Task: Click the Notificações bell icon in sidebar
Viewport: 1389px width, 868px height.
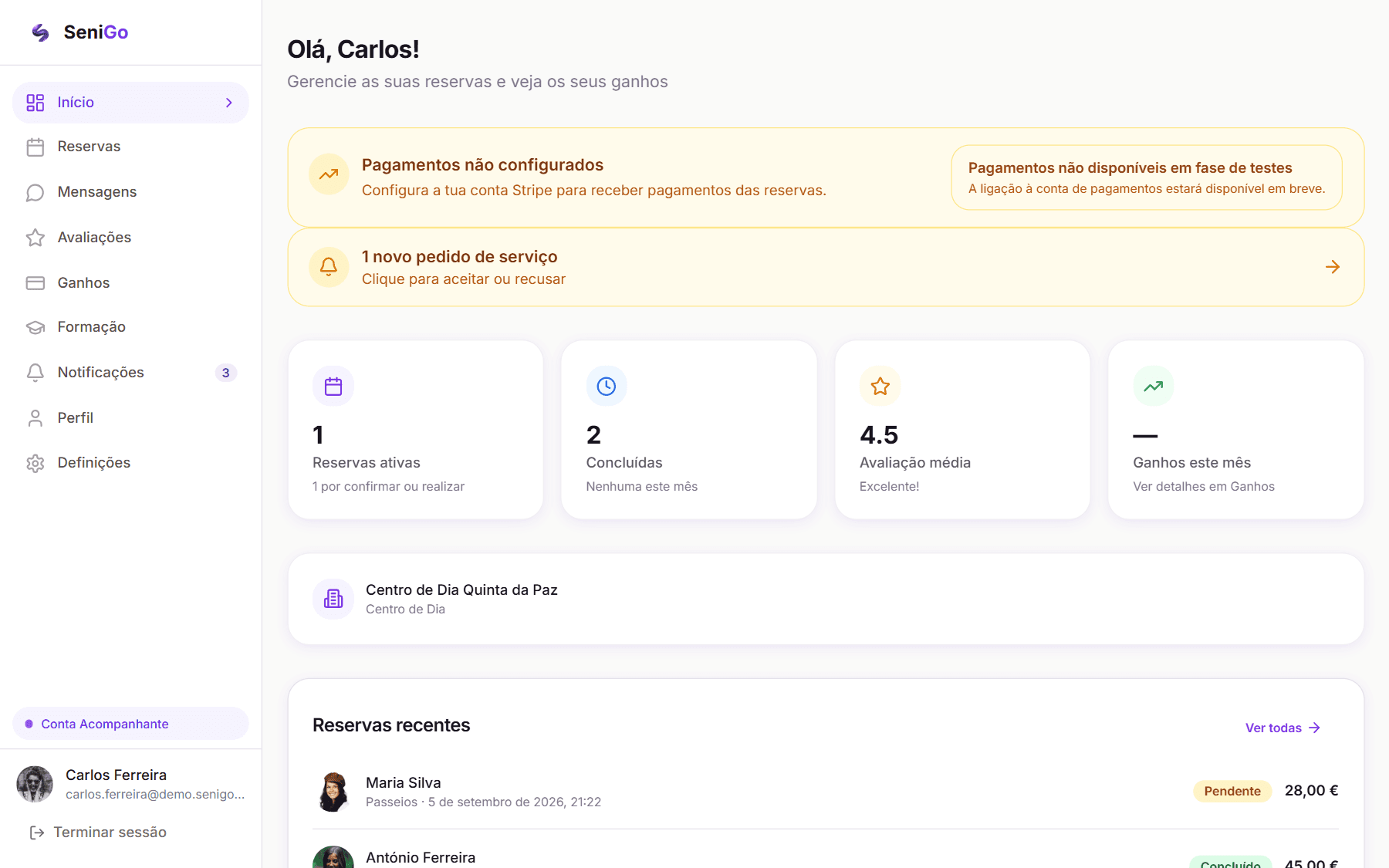Action: [35, 373]
